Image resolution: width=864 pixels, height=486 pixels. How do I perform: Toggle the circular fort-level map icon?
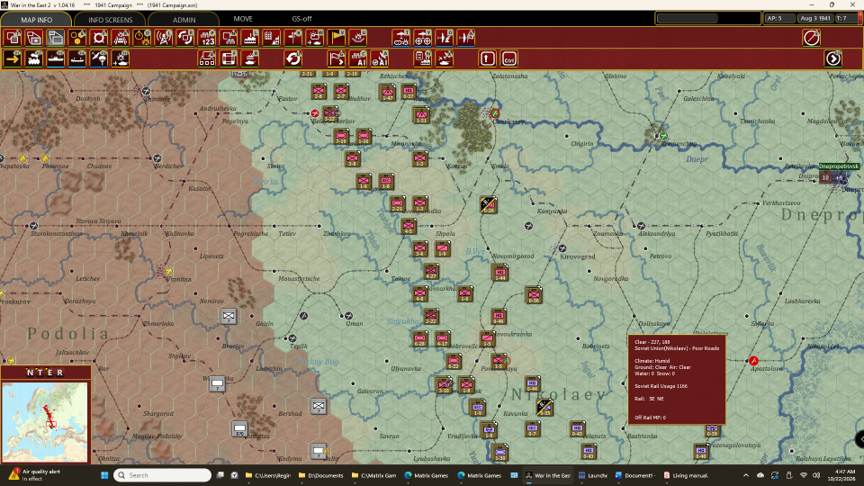pos(99,38)
